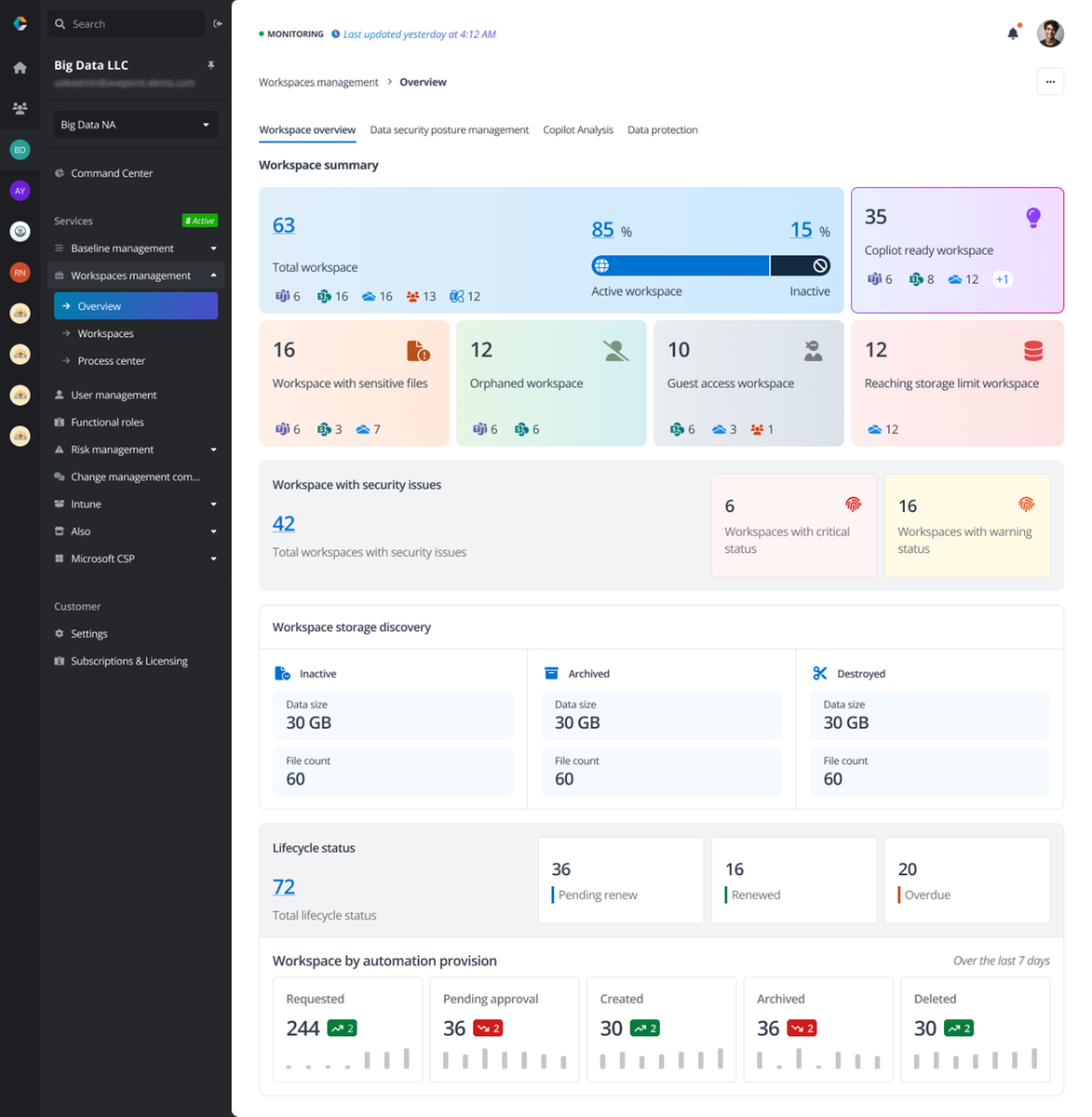This screenshot has height=1117, width=1092.
Task: Select the RN tenant avatar
Action: tap(20, 273)
